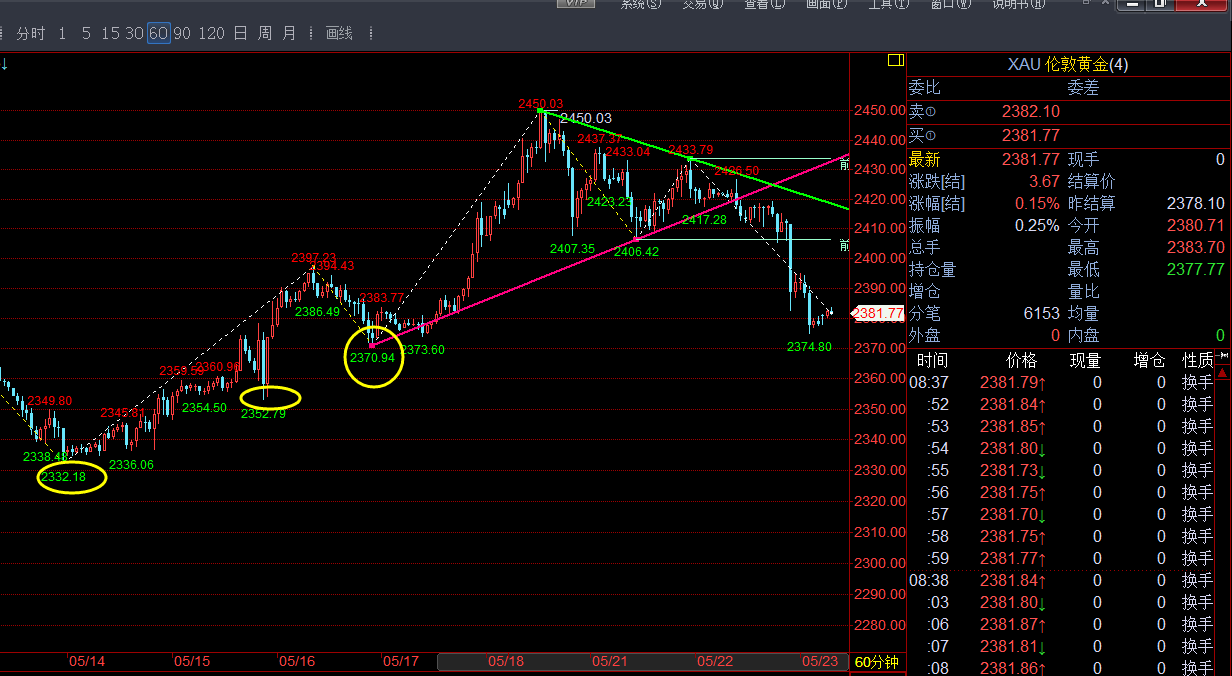The height and width of the screenshot is (676, 1232).
Task: Click the yellow panel layout icon
Action: click(x=895, y=61)
